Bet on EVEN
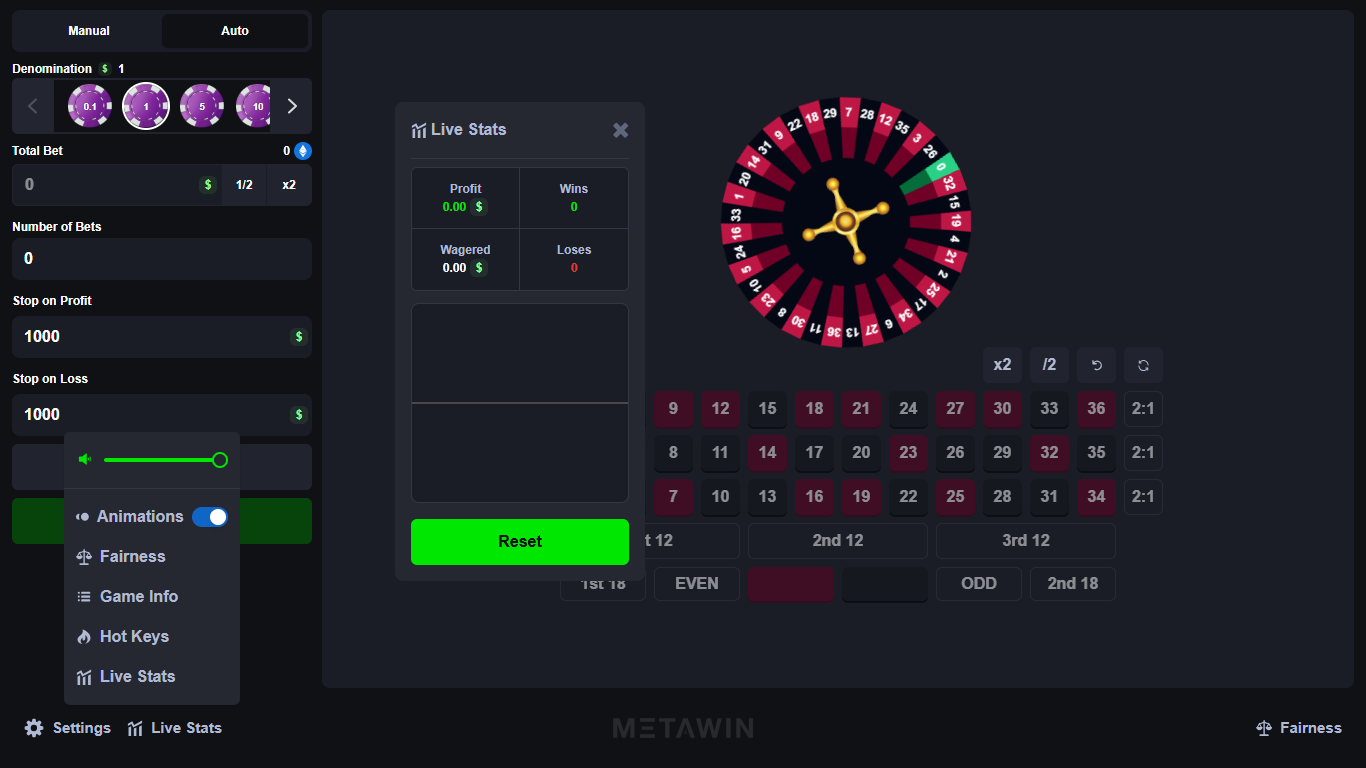Image resolution: width=1366 pixels, height=768 pixels. [x=697, y=584]
